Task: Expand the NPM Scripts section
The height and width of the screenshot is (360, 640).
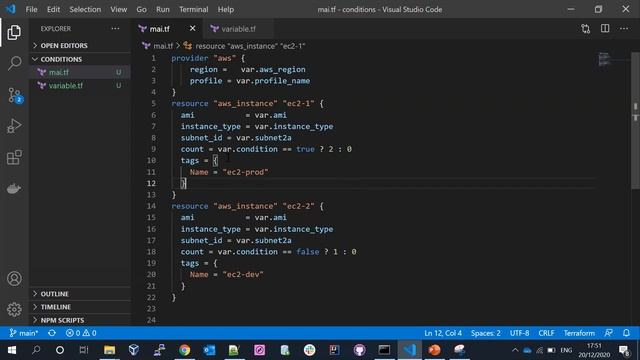Action: 80,320
